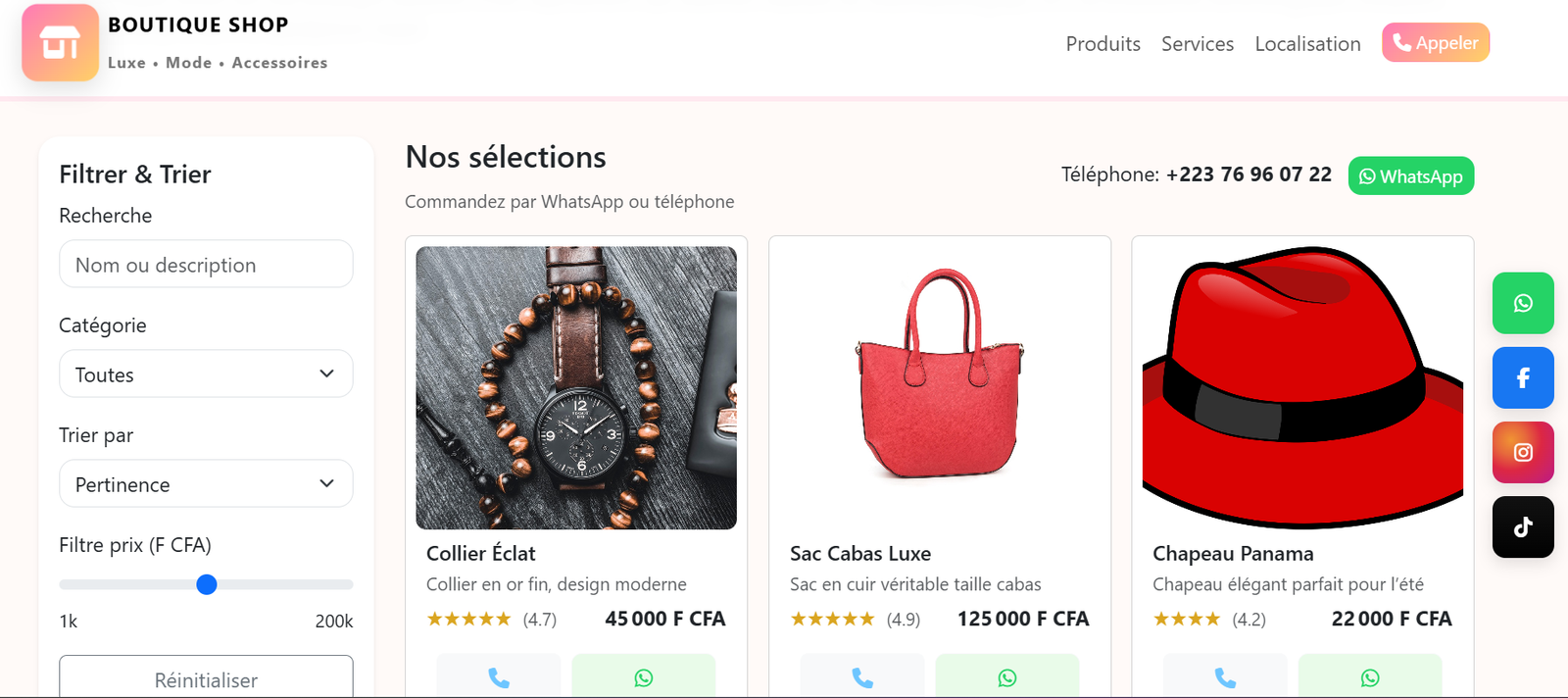Viewport: 1568px width, 698px height.
Task: Click the Facebook icon in the side bar
Action: pos(1522,377)
